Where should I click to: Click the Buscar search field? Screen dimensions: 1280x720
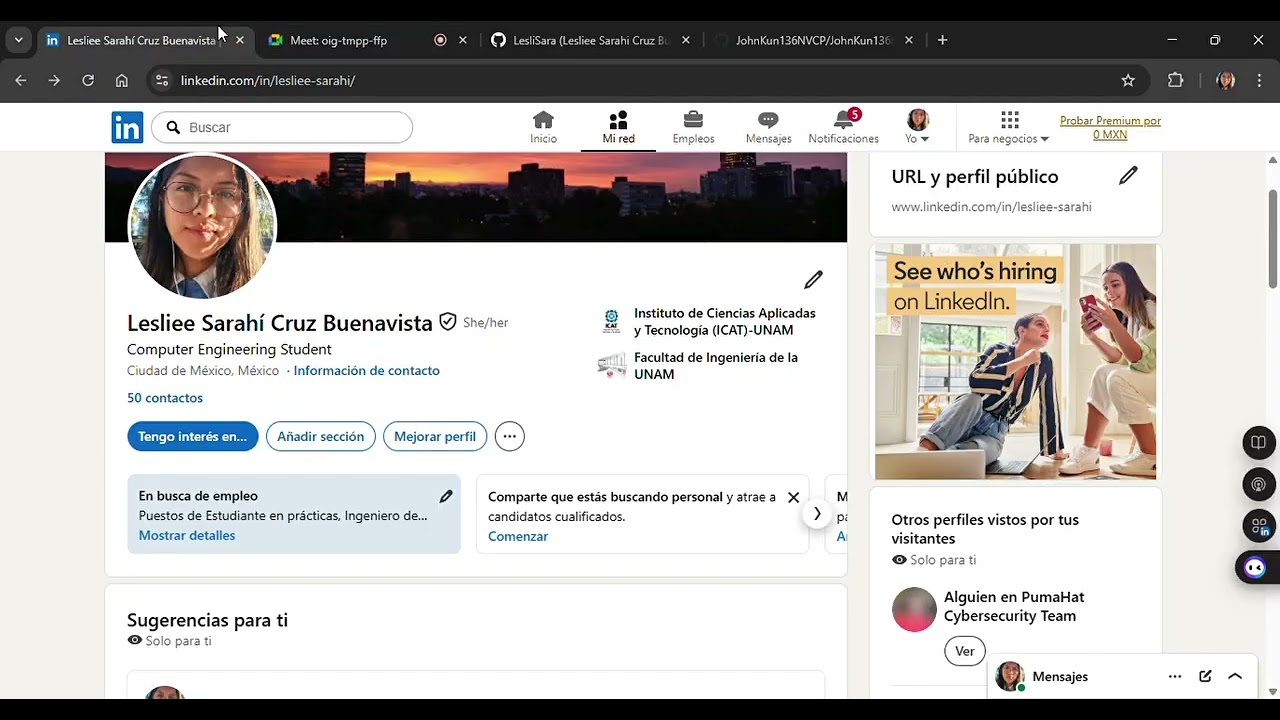(282, 127)
